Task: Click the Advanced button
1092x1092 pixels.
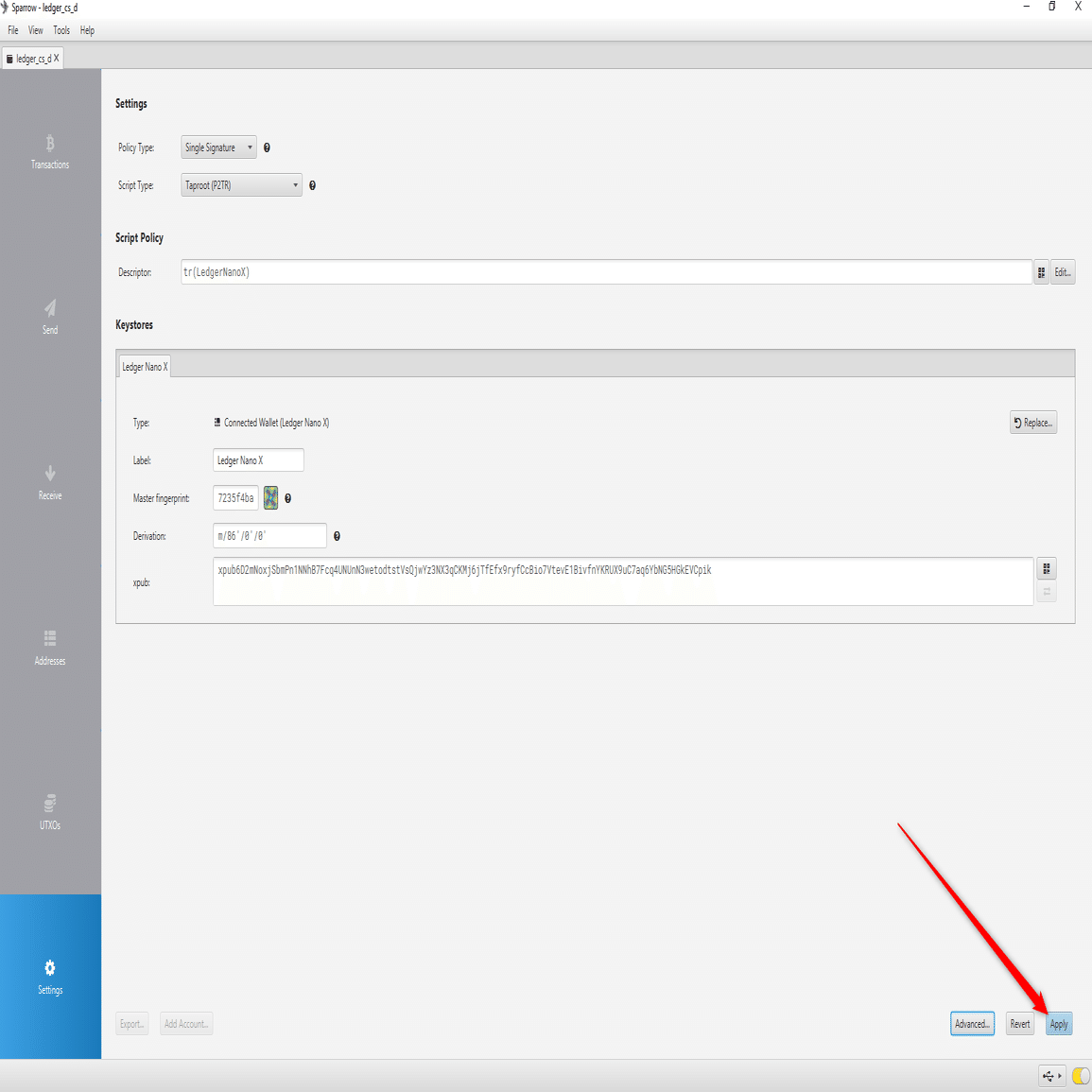Action: pyautogui.click(x=972, y=1024)
